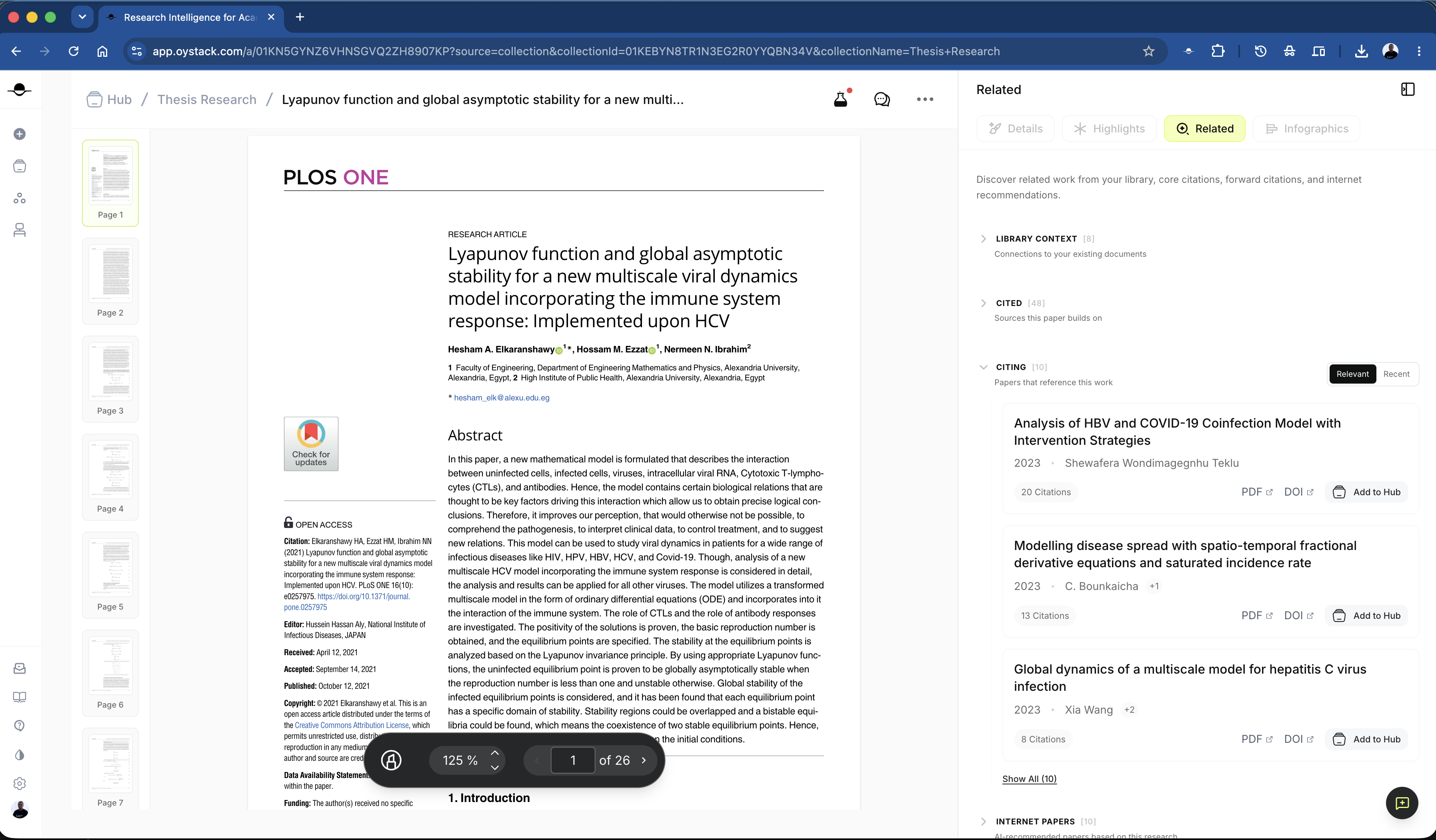Click the add new plus icon in sidebar
The height and width of the screenshot is (840, 1436).
point(20,134)
